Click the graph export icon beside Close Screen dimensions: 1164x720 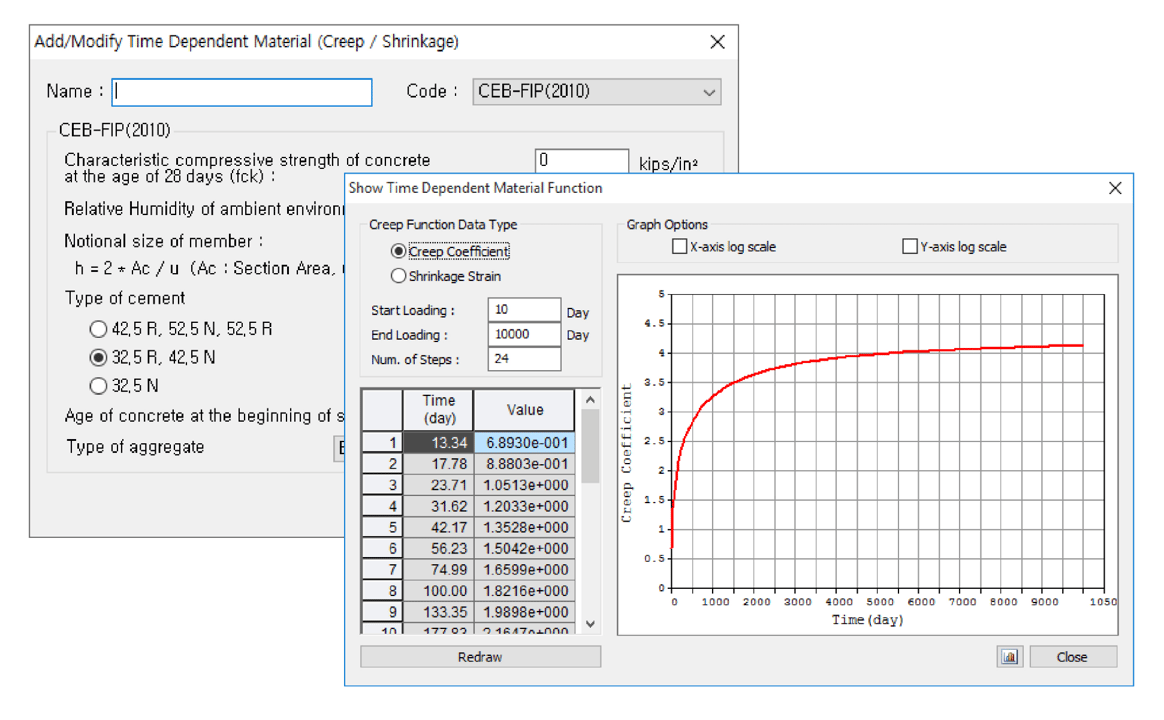pos(1009,657)
